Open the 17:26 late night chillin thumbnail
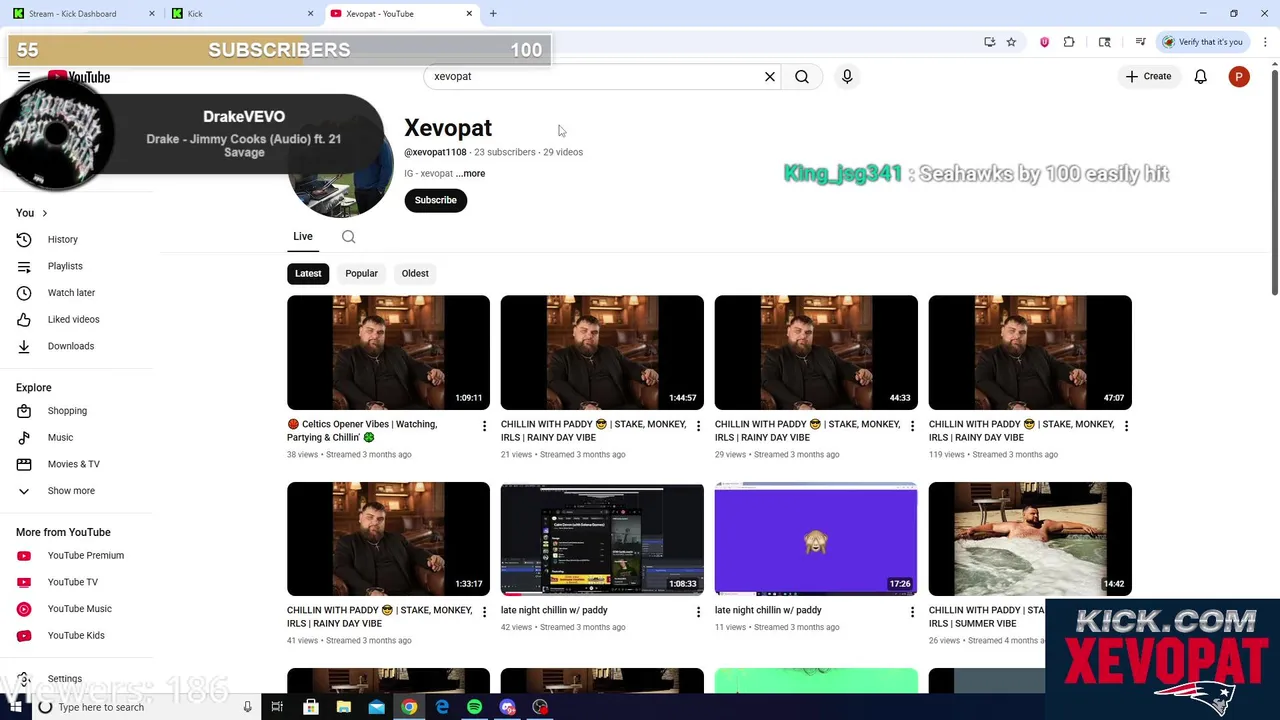 (816, 538)
